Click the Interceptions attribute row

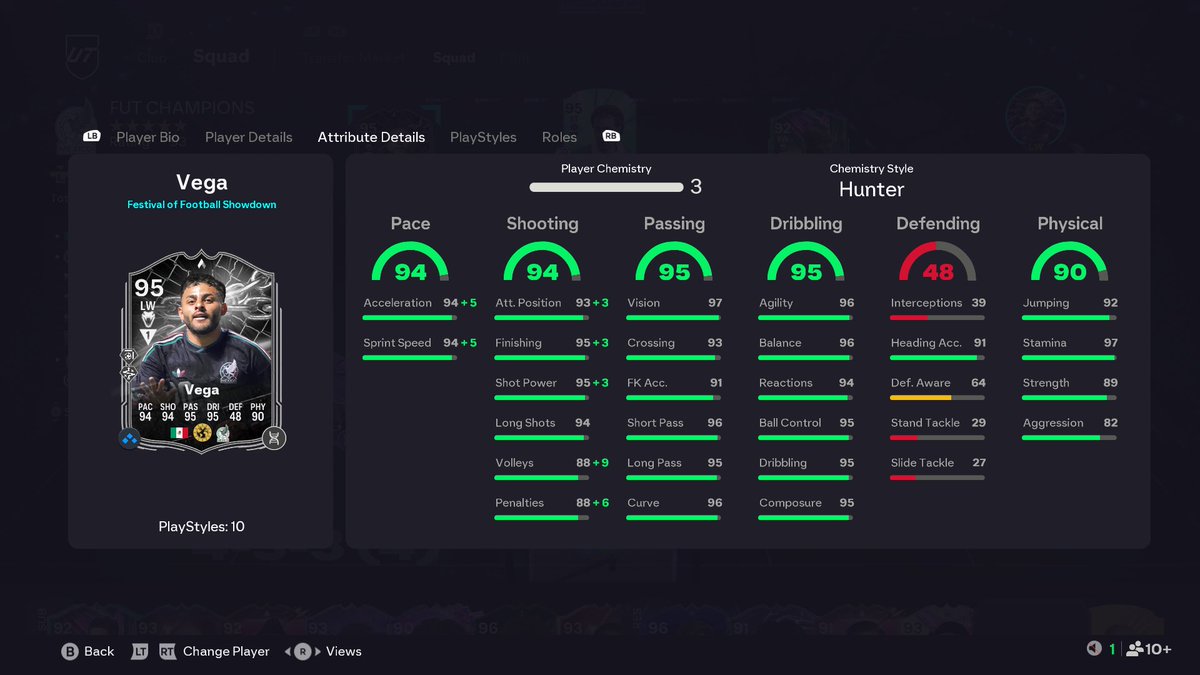tap(938, 307)
